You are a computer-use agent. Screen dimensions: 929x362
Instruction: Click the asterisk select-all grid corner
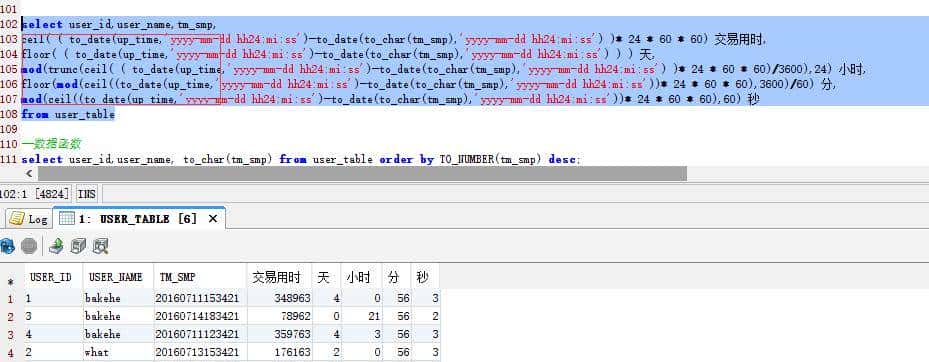[x=10, y=281]
